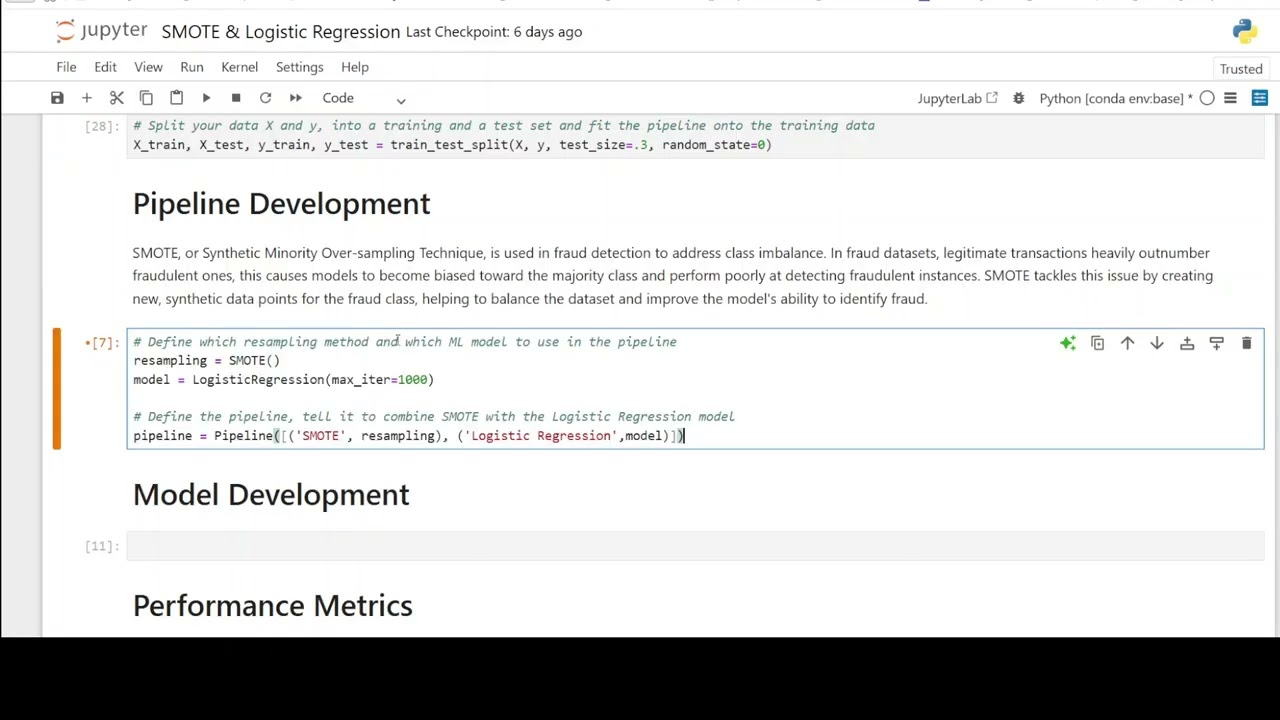Image resolution: width=1280 pixels, height=720 pixels.
Task: Click the [7] cell prompt
Action: click(x=102, y=343)
